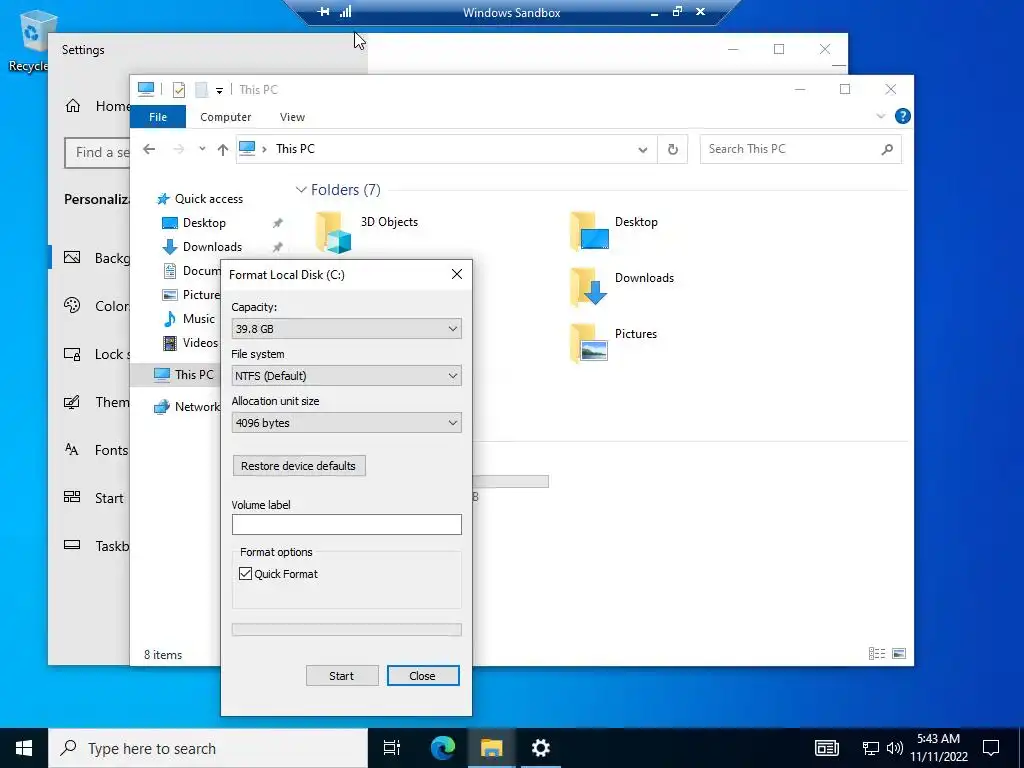Select the Downloads folder in main pane
The image size is (1024, 768).
(x=622, y=287)
